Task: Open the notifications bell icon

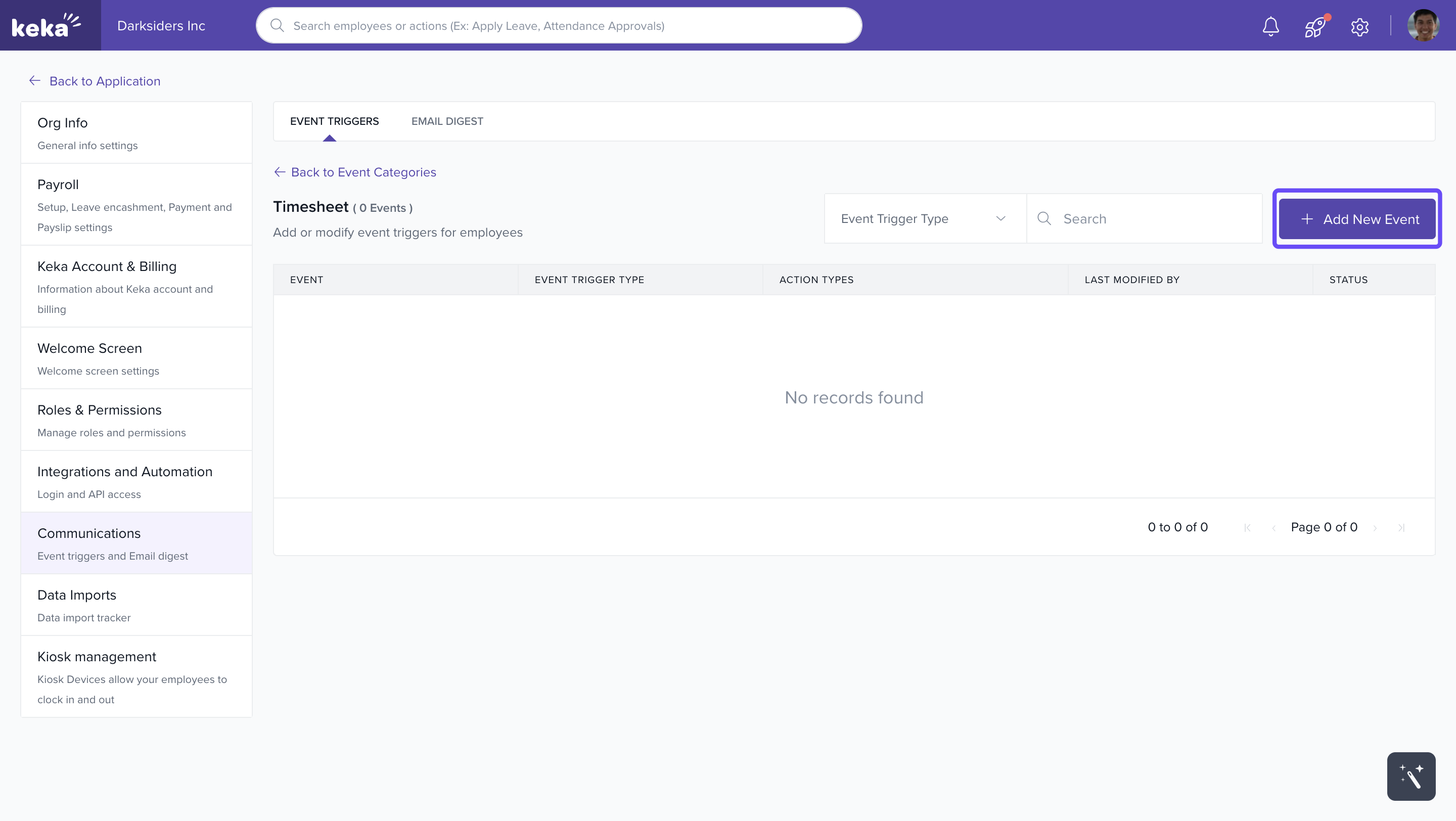Action: pyautogui.click(x=1270, y=26)
